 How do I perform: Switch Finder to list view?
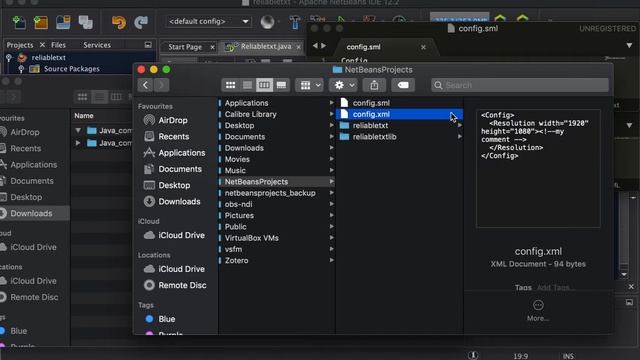pos(247,85)
